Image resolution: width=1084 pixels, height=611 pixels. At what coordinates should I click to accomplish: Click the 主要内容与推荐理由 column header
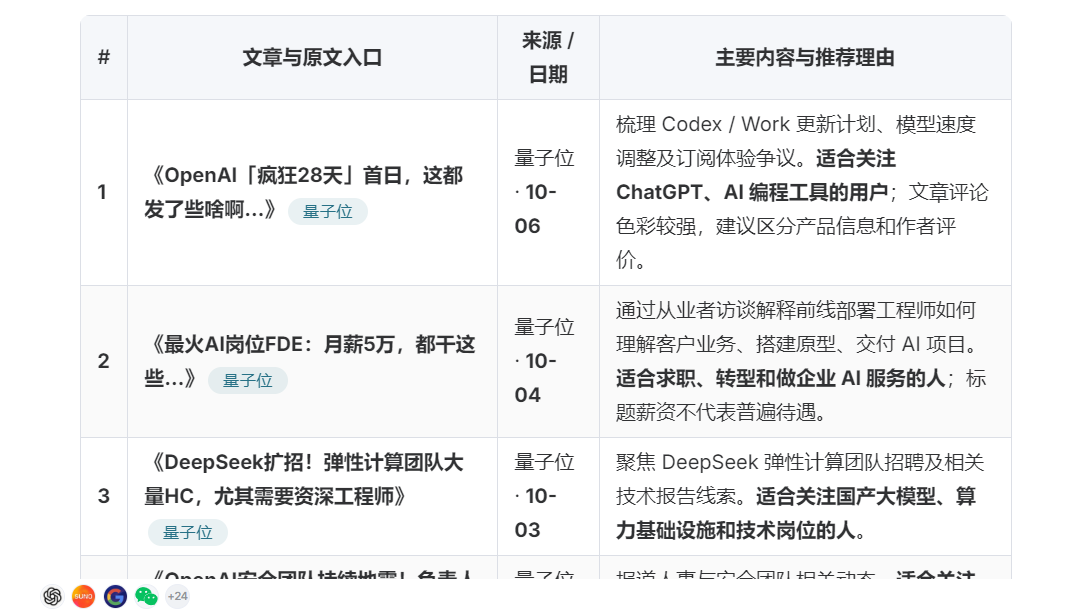[805, 57]
